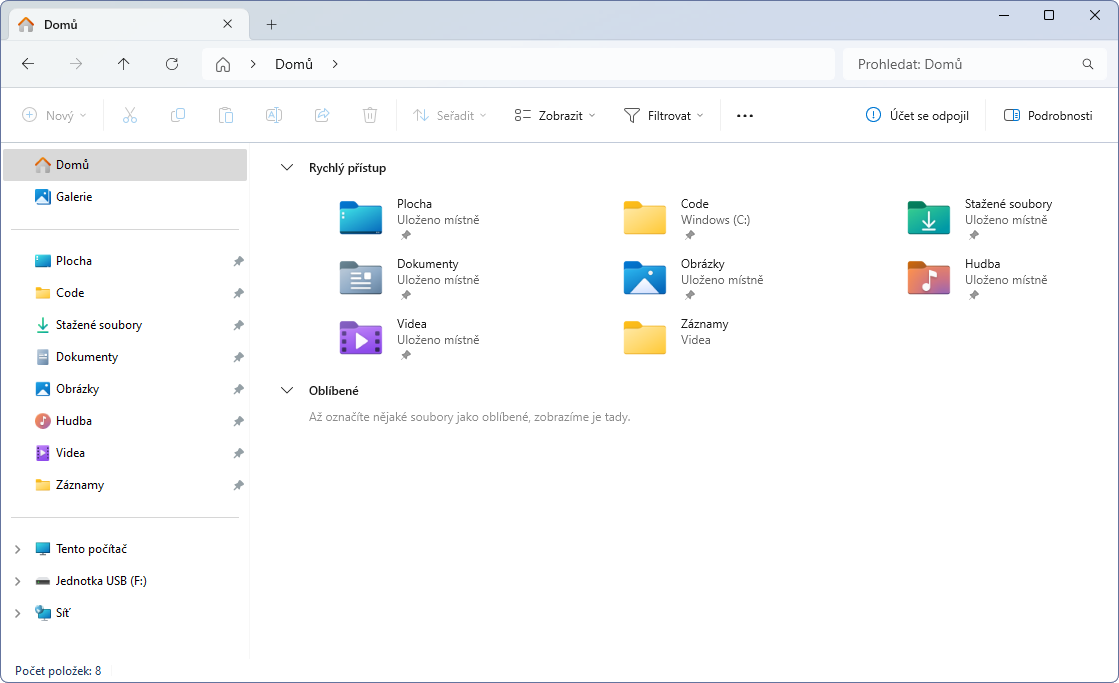
Task: Click the back arrow icon
Action: [x=28, y=64]
